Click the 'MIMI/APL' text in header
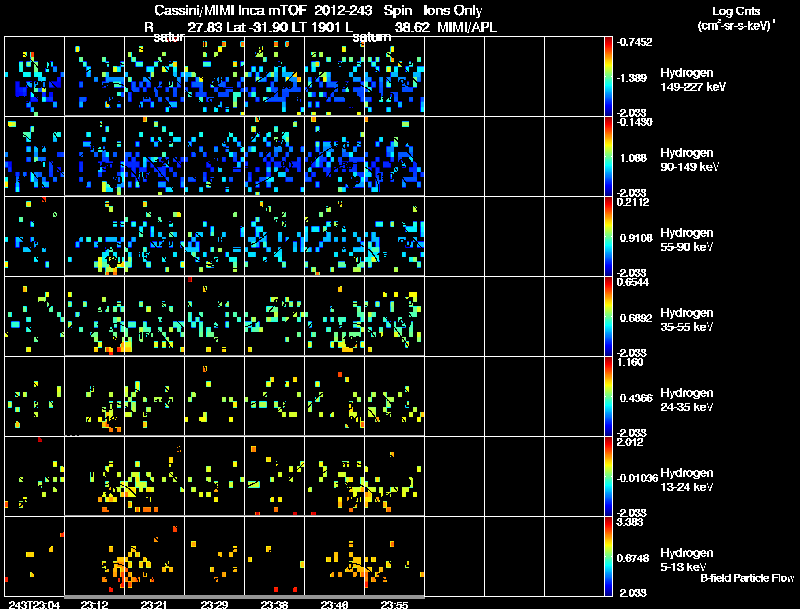Screen dimensions: 800x609 (467, 28)
